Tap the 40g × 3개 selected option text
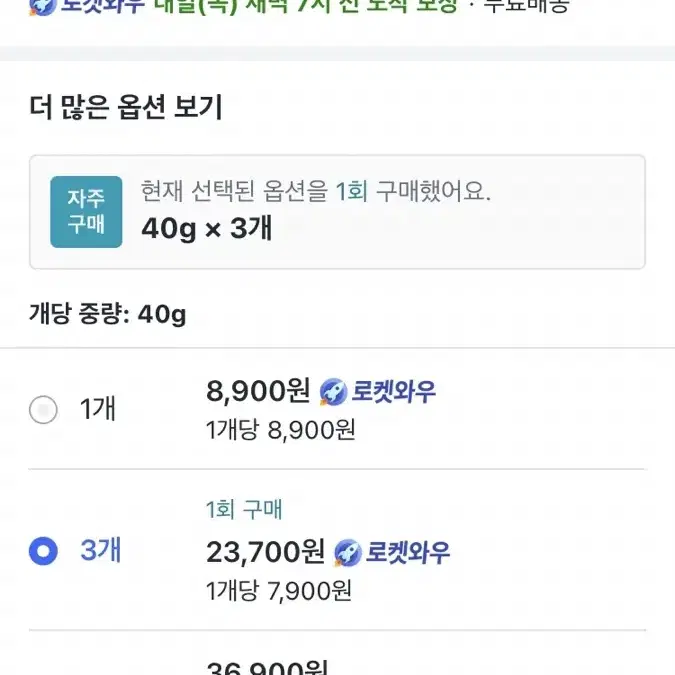This screenshot has width=675, height=675. pyautogui.click(x=207, y=228)
